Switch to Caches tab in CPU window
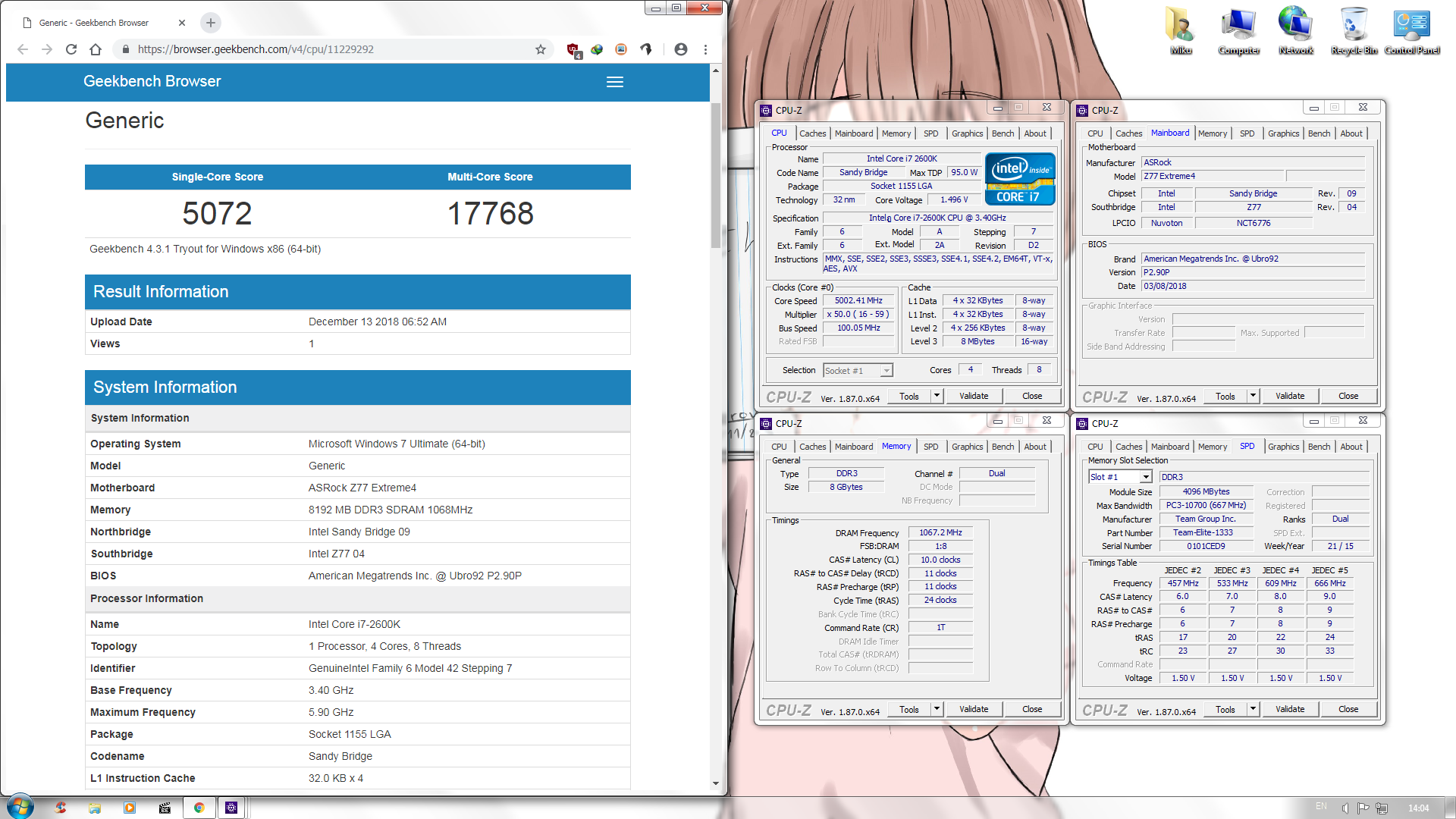Screen dimensions: 1456x819 [812, 133]
